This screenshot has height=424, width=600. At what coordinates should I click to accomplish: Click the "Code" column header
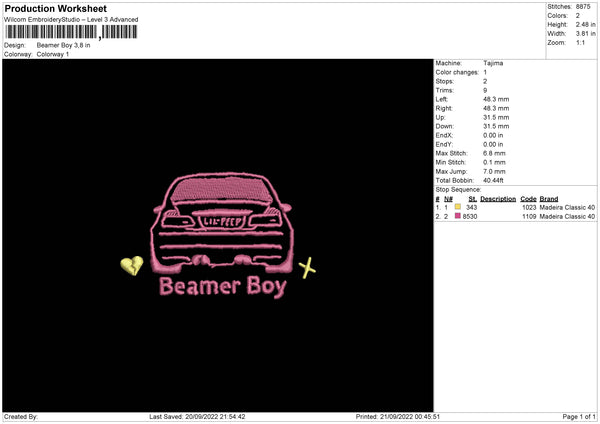[x=528, y=198]
